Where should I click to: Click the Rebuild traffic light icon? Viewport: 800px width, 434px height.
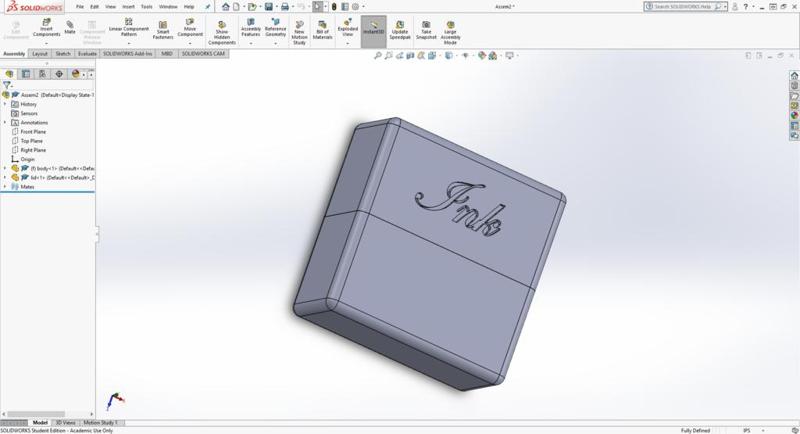[334, 7]
